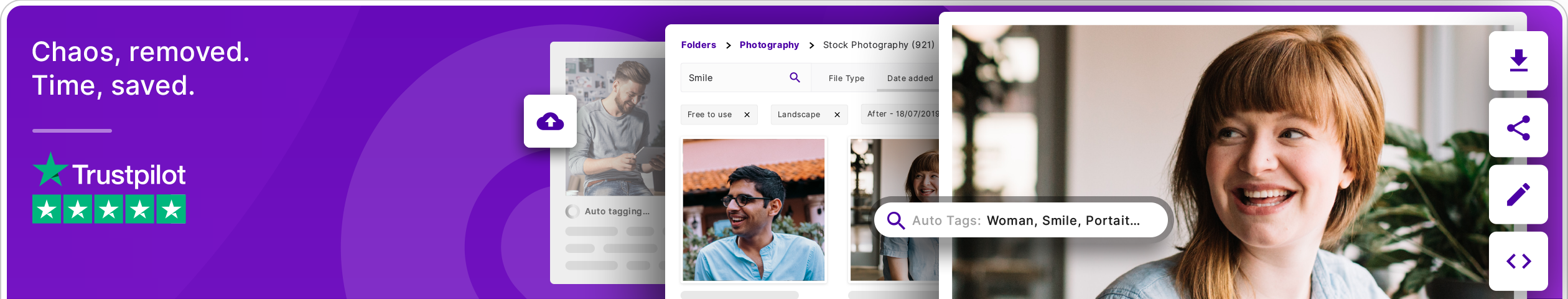This screenshot has height=299, width=1568.
Task: Click the Auto Tags magnifier icon
Action: pos(895,221)
